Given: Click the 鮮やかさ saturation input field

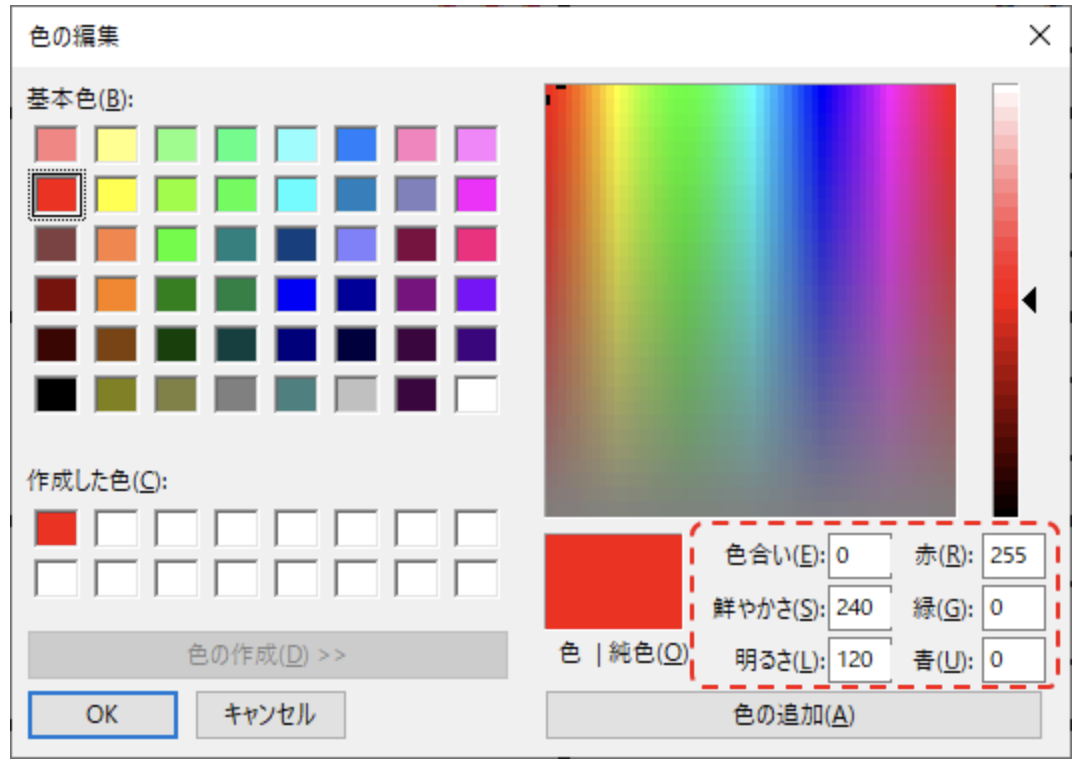Looking at the screenshot, I should [859, 607].
